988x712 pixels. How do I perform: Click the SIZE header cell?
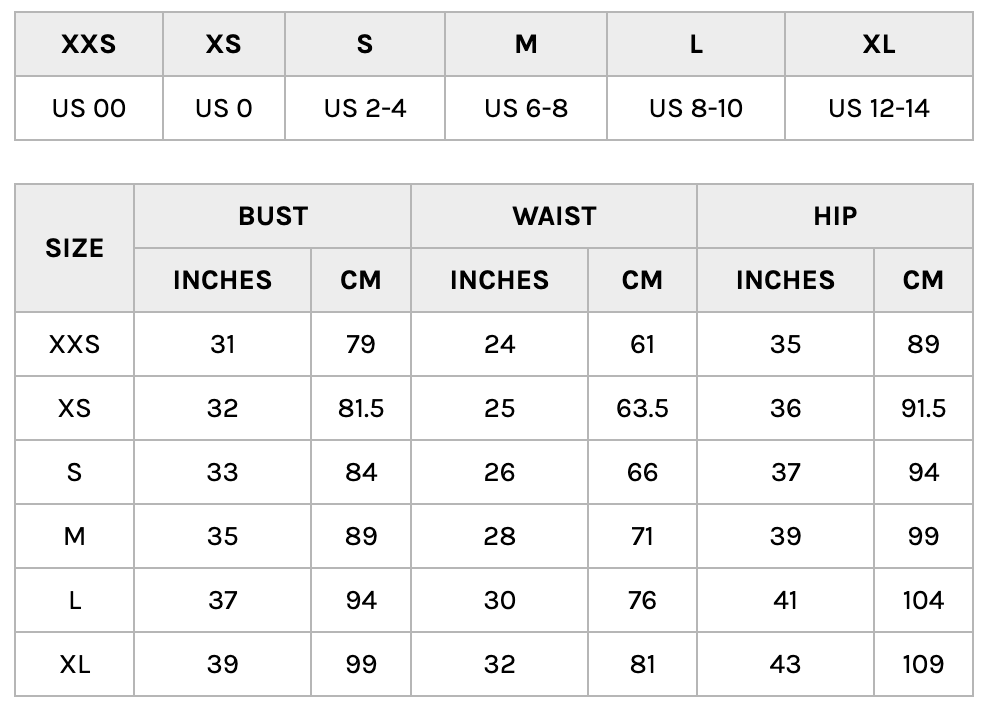[74, 248]
